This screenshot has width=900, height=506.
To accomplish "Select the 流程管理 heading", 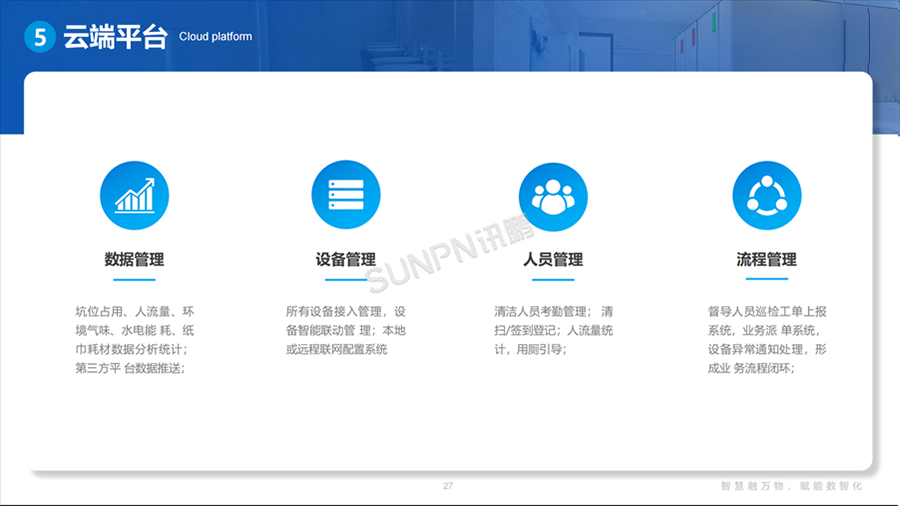I will point(766,260).
